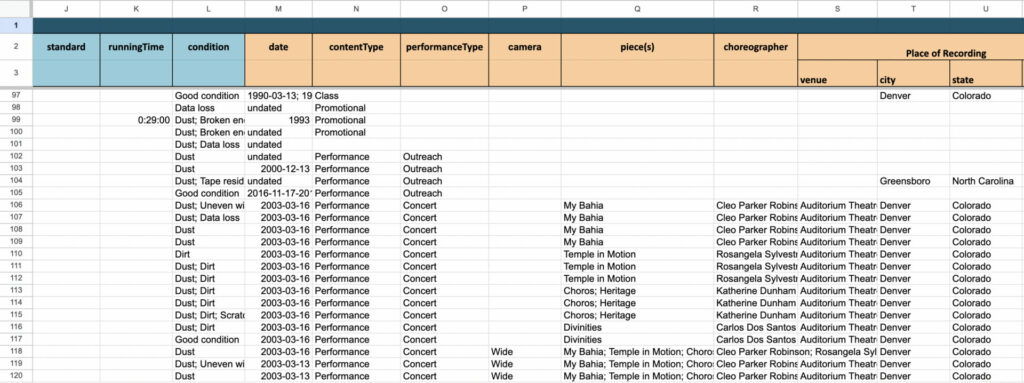Click North Carolina state cell
The height and width of the screenshot is (383, 1024).
tap(985, 181)
